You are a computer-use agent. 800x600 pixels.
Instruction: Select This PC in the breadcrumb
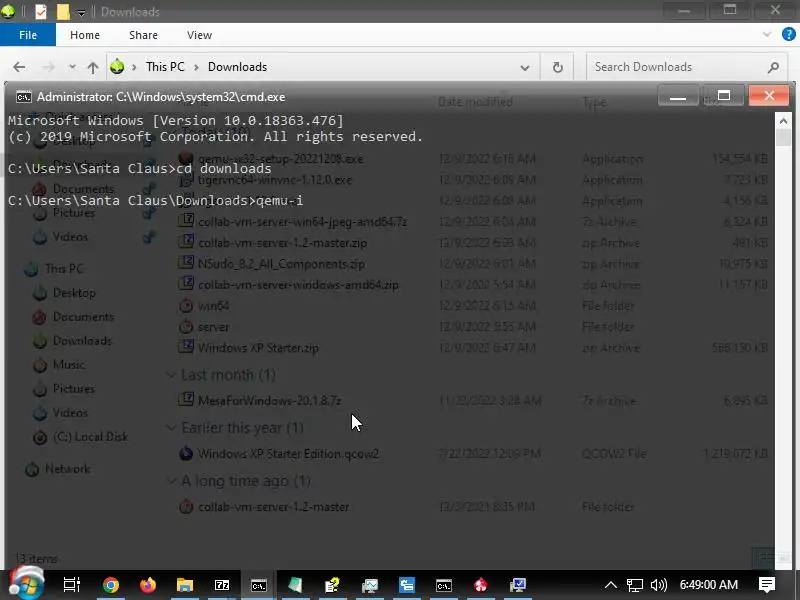pyautogui.click(x=165, y=67)
